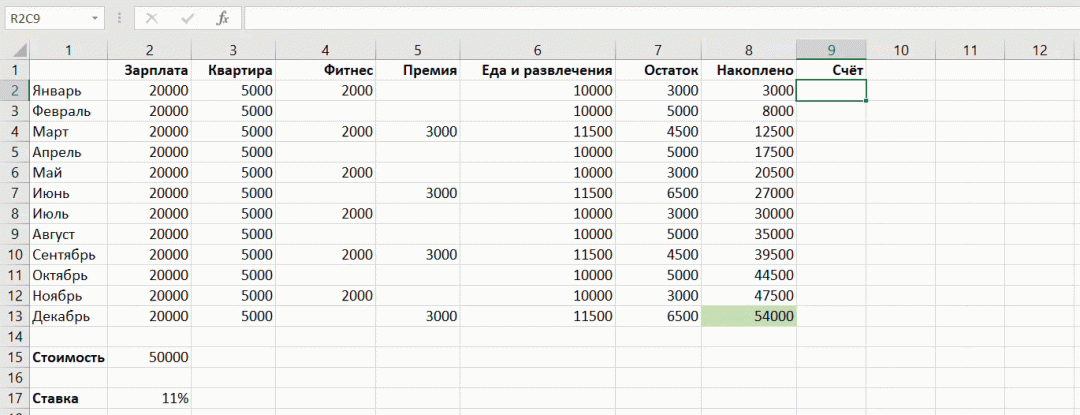Select column header 7
1080x415 pixels.
pos(658,50)
